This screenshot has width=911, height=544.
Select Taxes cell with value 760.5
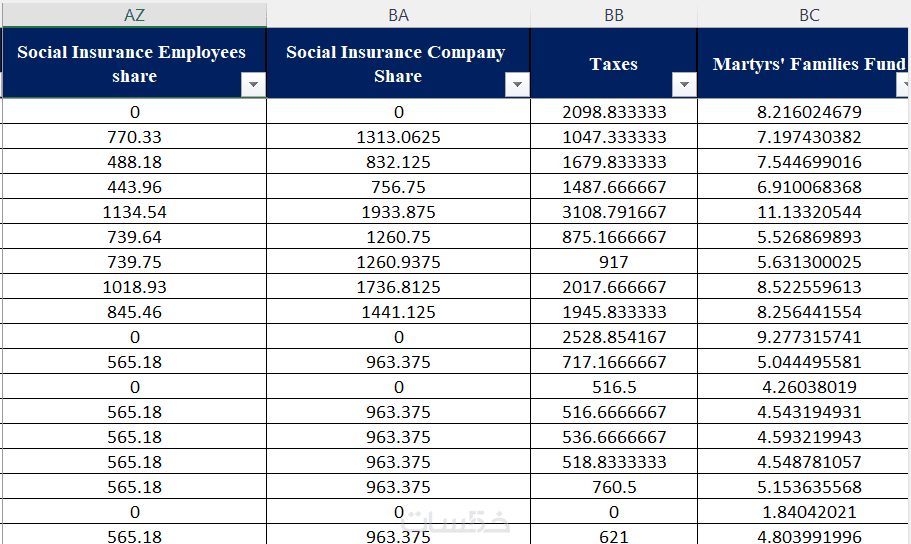[x=614, y=486]
